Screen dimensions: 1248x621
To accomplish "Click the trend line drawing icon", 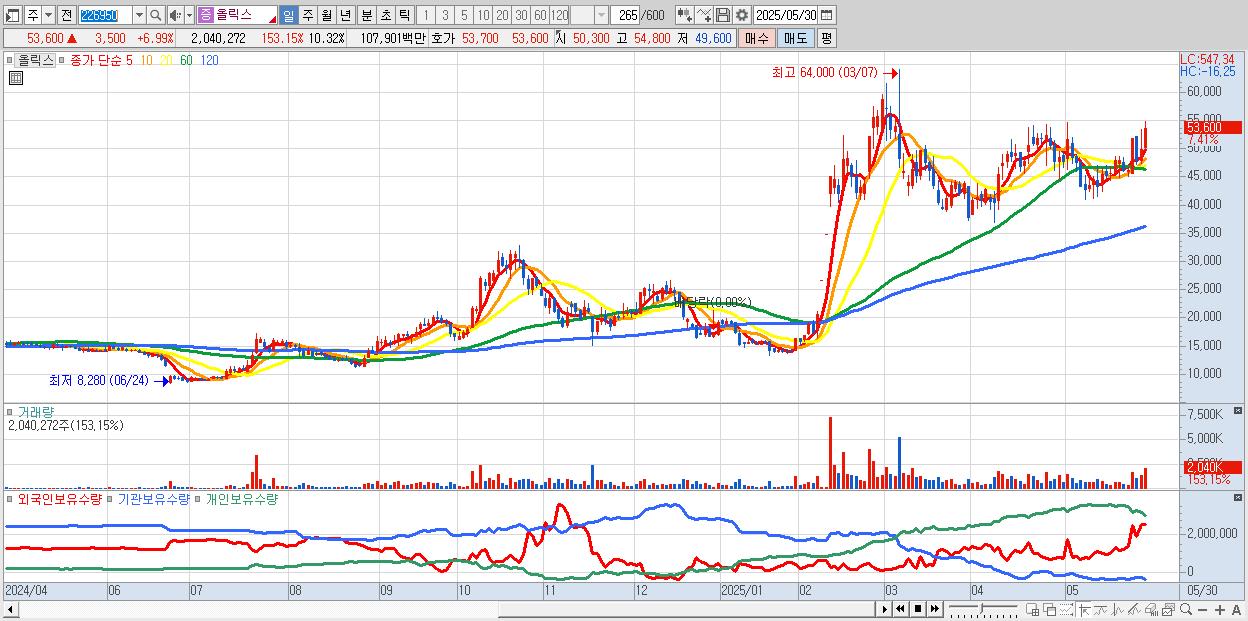I will point(1134,609).
